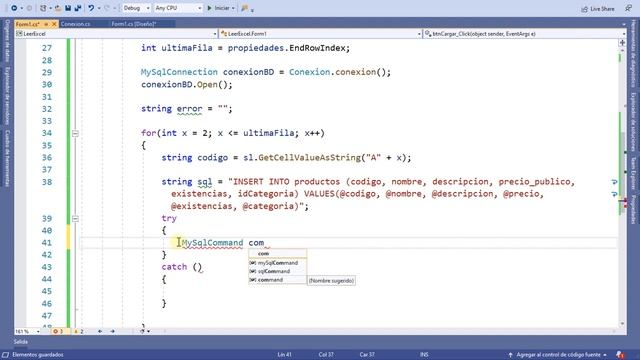
Task: Select 'mySqlCommand' suggestion in IntelliSense list
Action: coord(278,263)
